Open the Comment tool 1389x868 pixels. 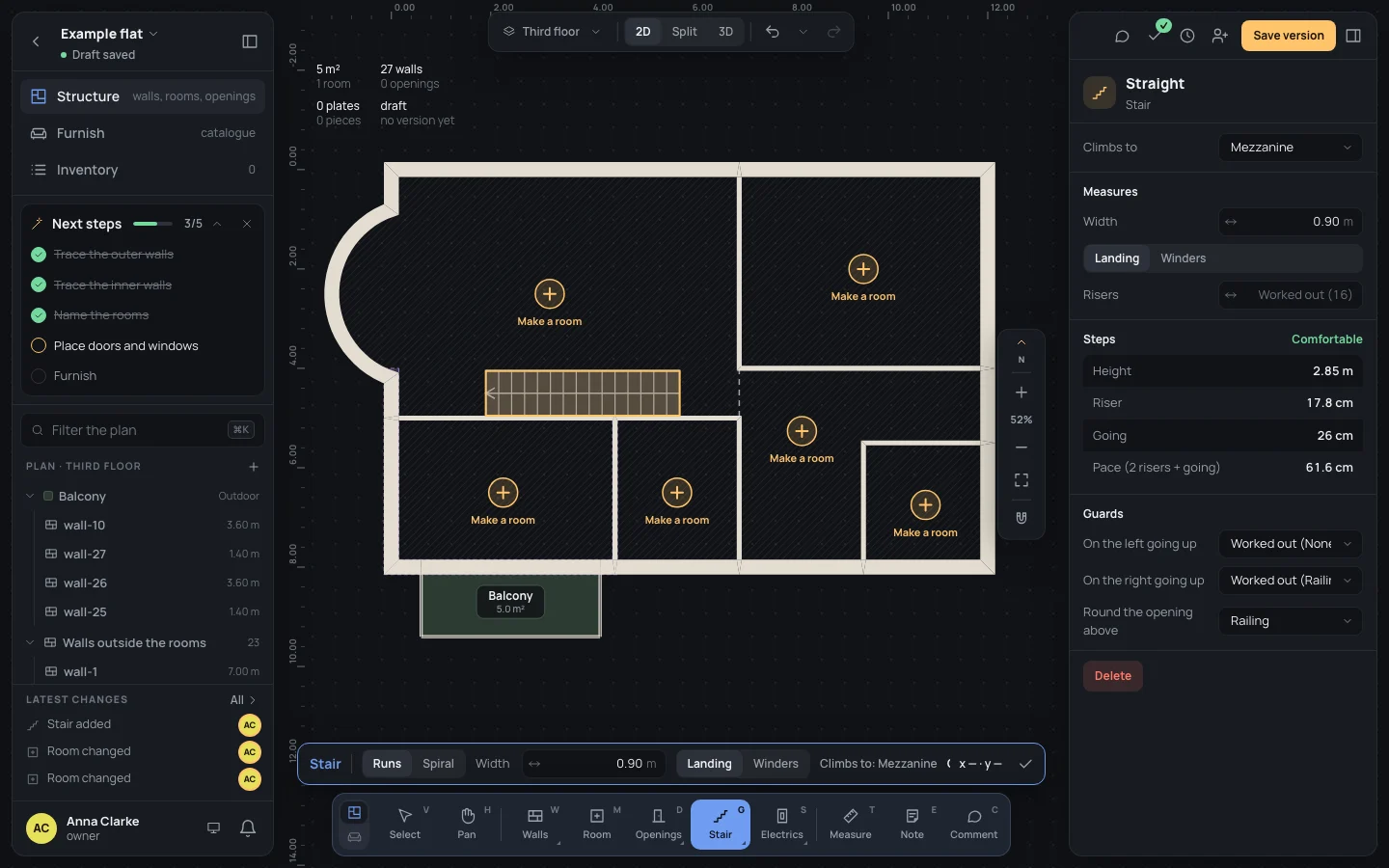coord(974,825)
